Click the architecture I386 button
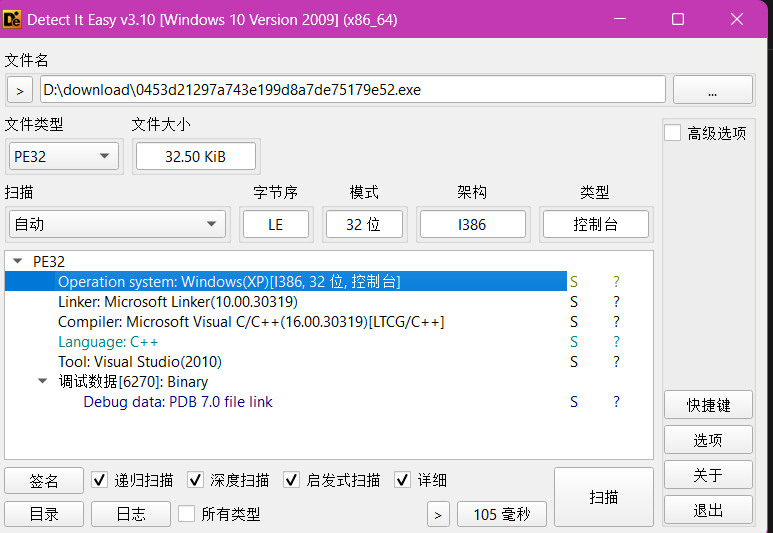The width and height of the screenshot is (773, 533). coord(472,224)
